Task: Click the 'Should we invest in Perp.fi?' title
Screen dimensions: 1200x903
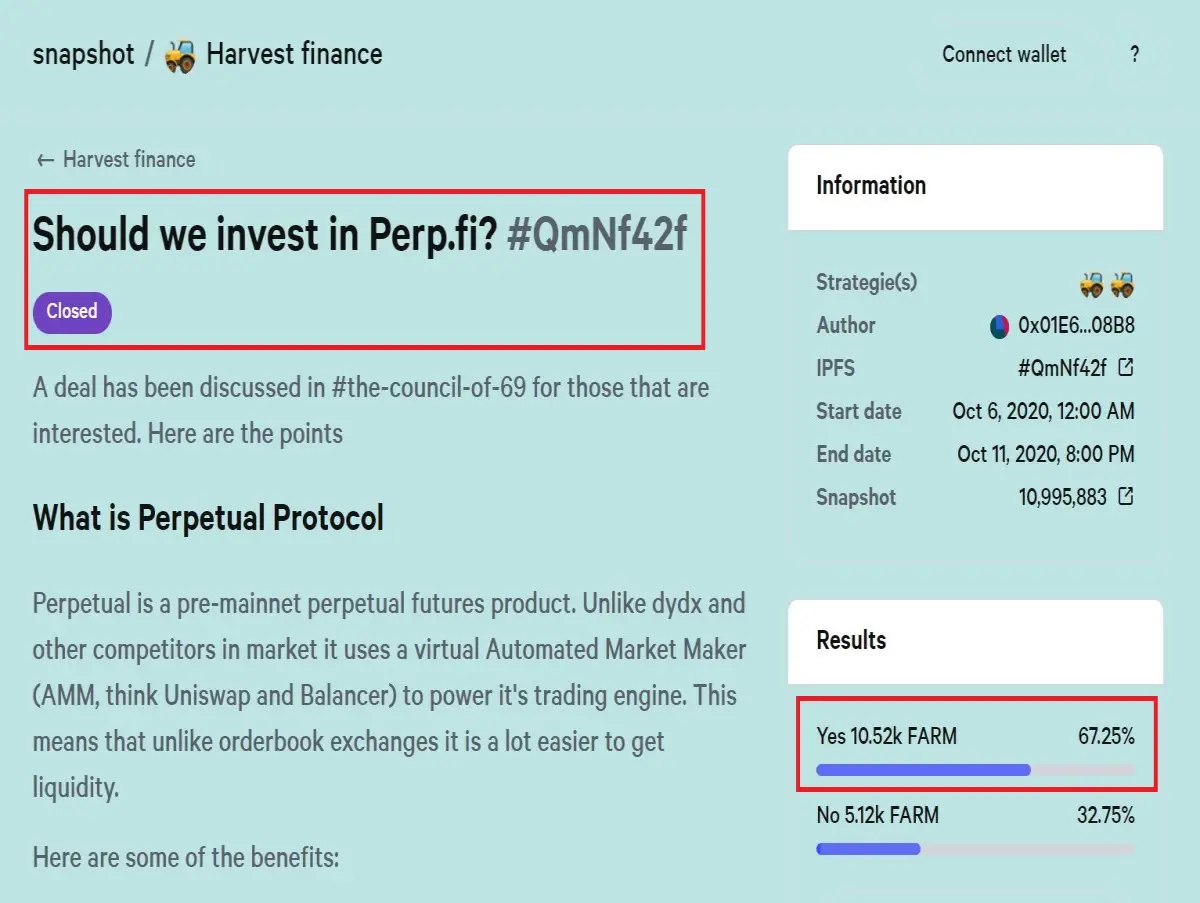Action: click(265, 234)
